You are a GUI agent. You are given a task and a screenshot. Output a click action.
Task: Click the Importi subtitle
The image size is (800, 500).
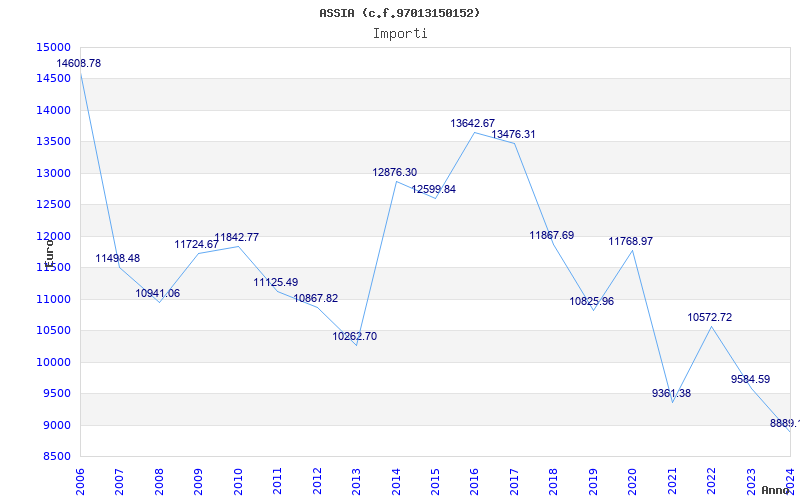click(x=400, y=34)
